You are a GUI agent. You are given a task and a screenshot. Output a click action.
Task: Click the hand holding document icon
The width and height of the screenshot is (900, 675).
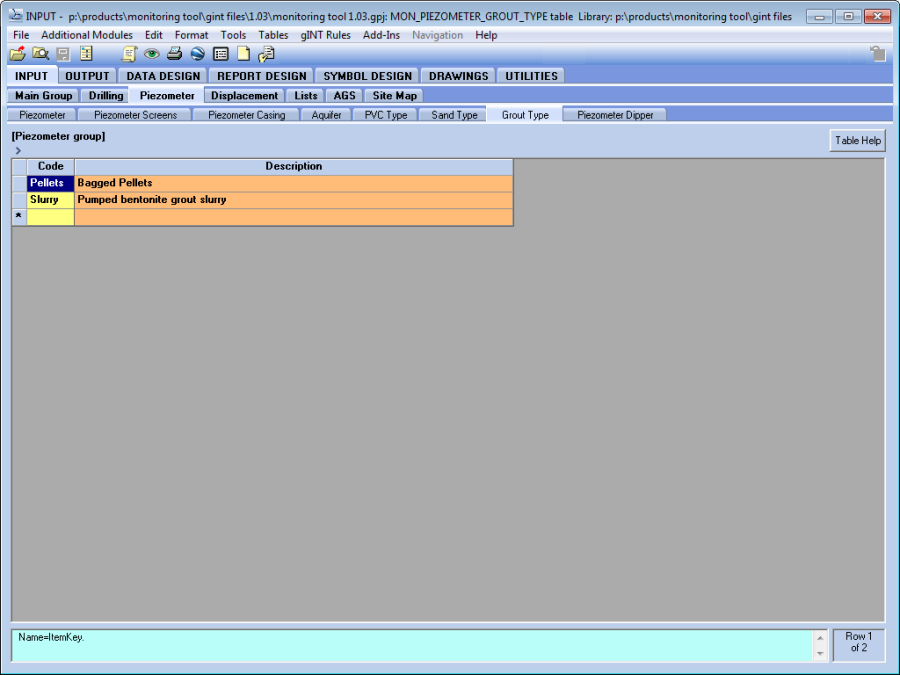point(266,54)
